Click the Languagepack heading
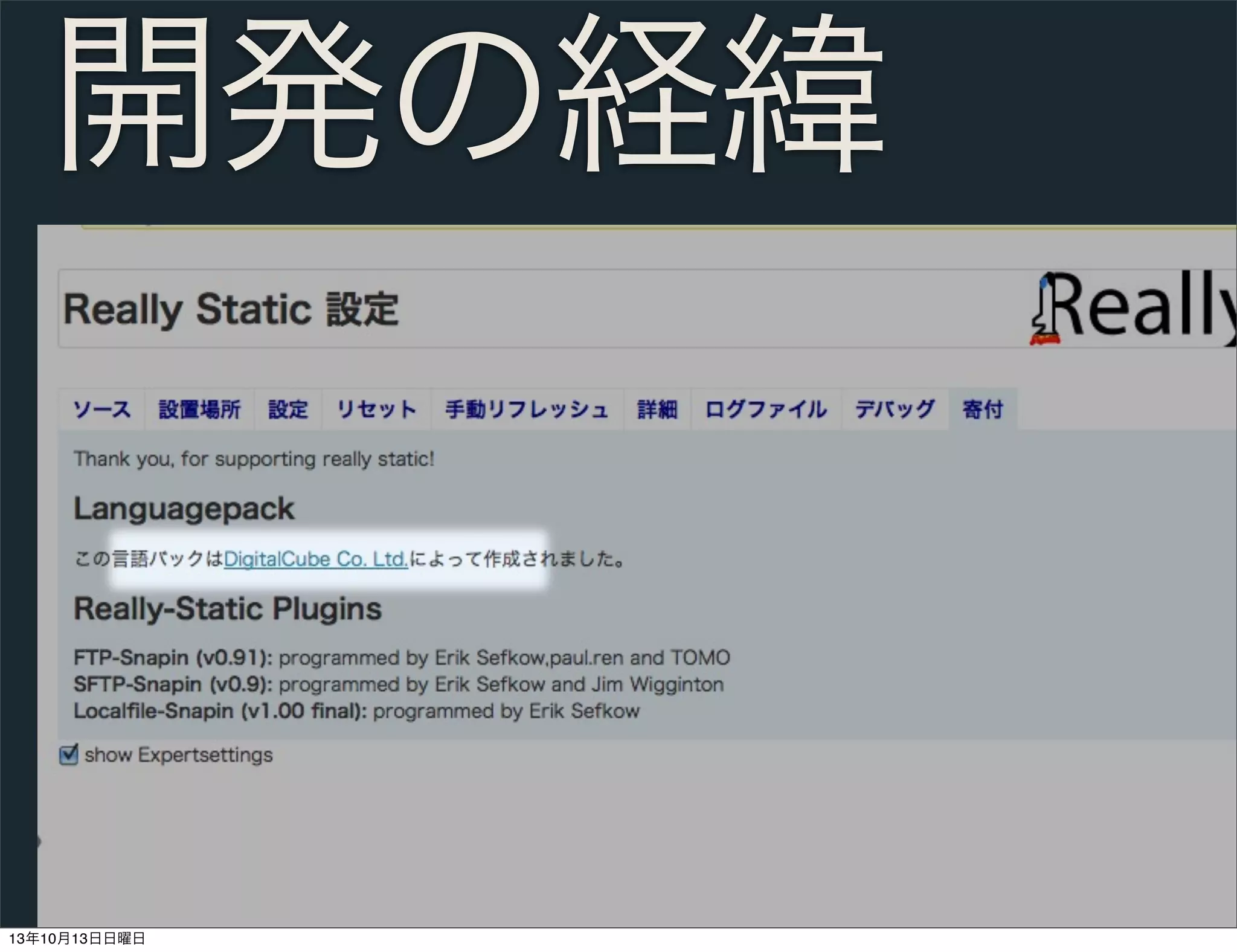Image resolution: width=1237 pixels, height=952 pixels. [x=184, y=509]
